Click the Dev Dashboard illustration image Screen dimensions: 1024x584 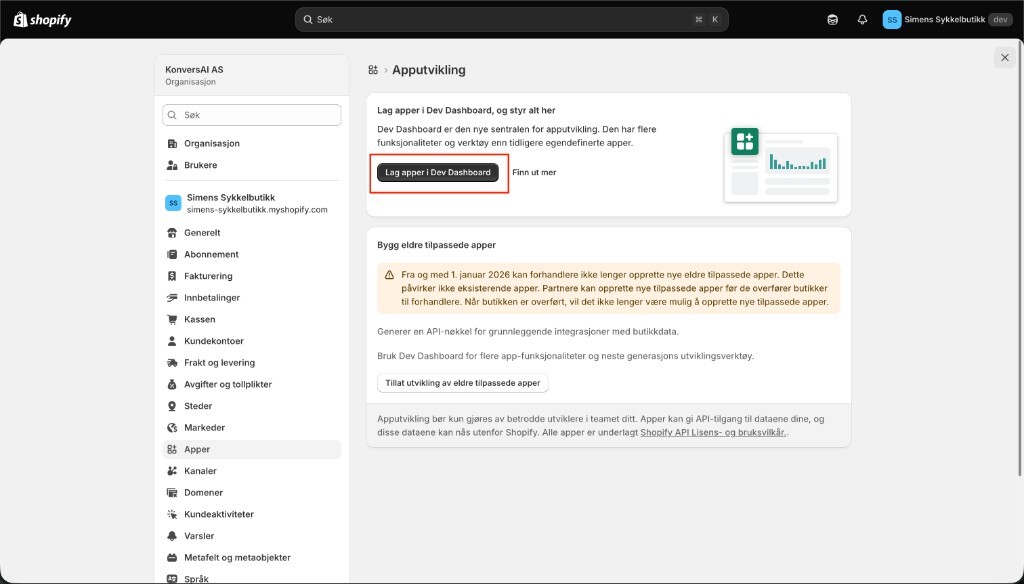click(x=781, y=165)
